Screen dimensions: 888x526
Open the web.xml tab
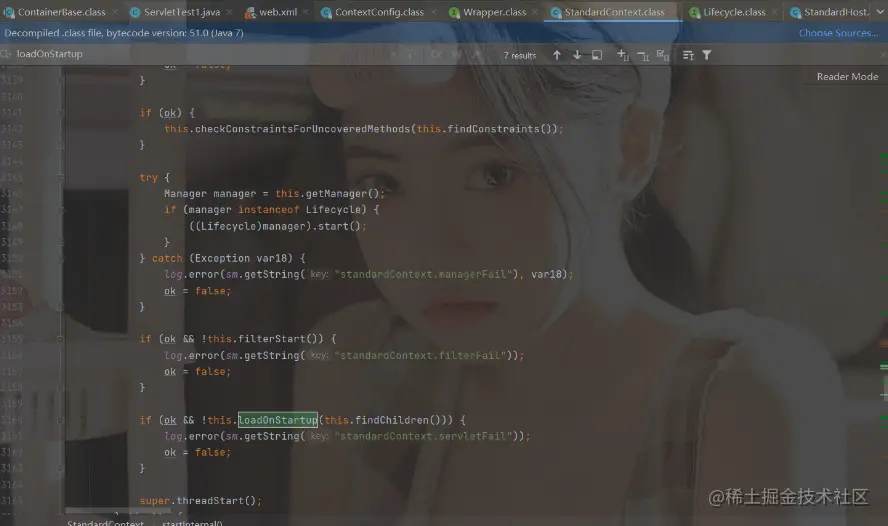coord(278,12)
